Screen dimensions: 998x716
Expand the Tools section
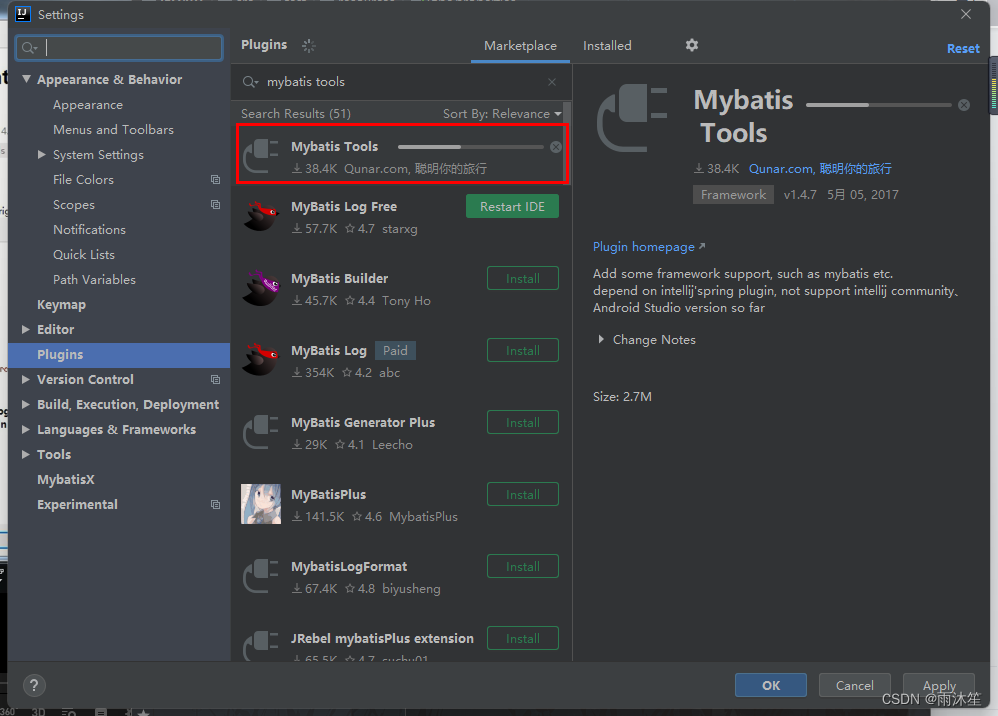point(26,454)
